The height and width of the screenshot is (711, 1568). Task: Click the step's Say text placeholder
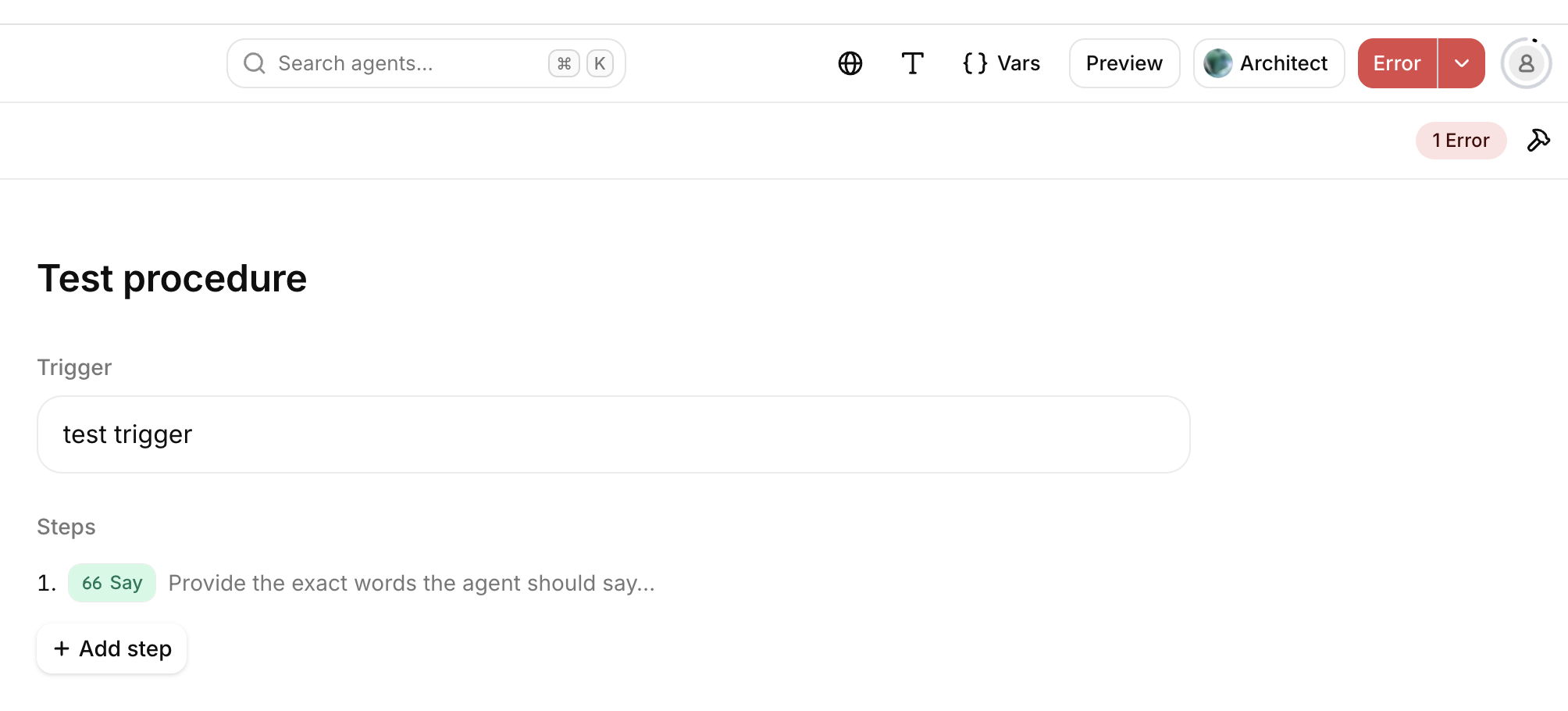point(412,584)
